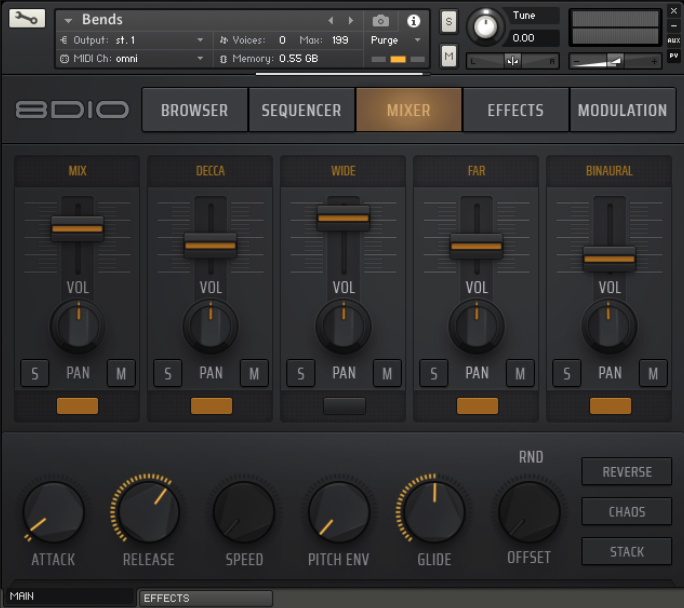Go to next instrument arrow
Image resolution: width=684 pixels, height=608 pixels.
click(351, 20)
